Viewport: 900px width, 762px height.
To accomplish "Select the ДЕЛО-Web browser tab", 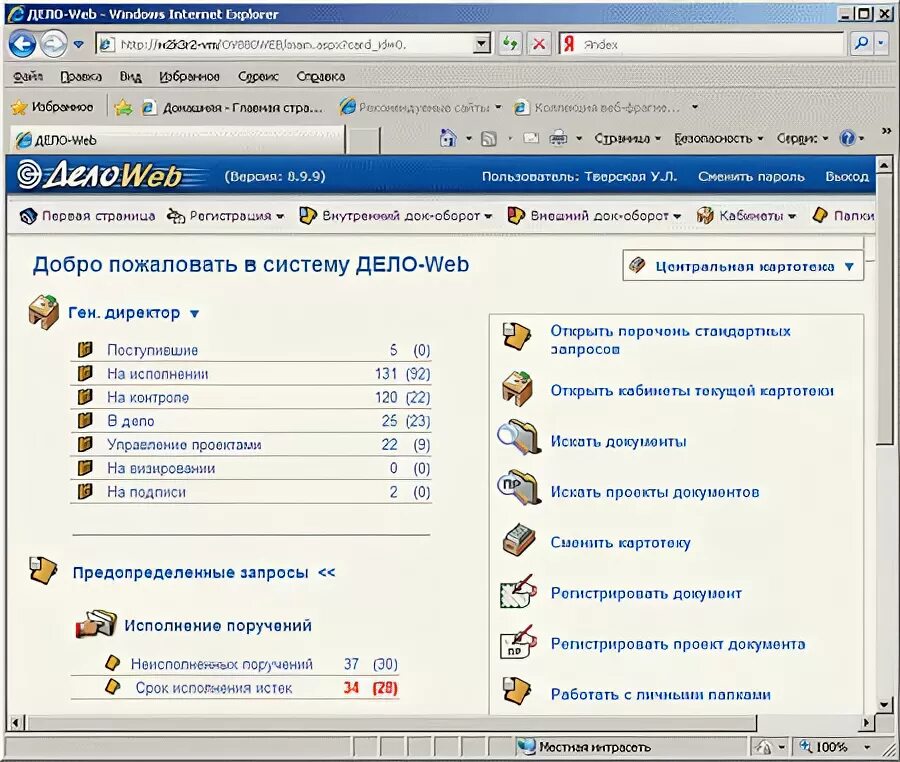I will tap(177, 139).
